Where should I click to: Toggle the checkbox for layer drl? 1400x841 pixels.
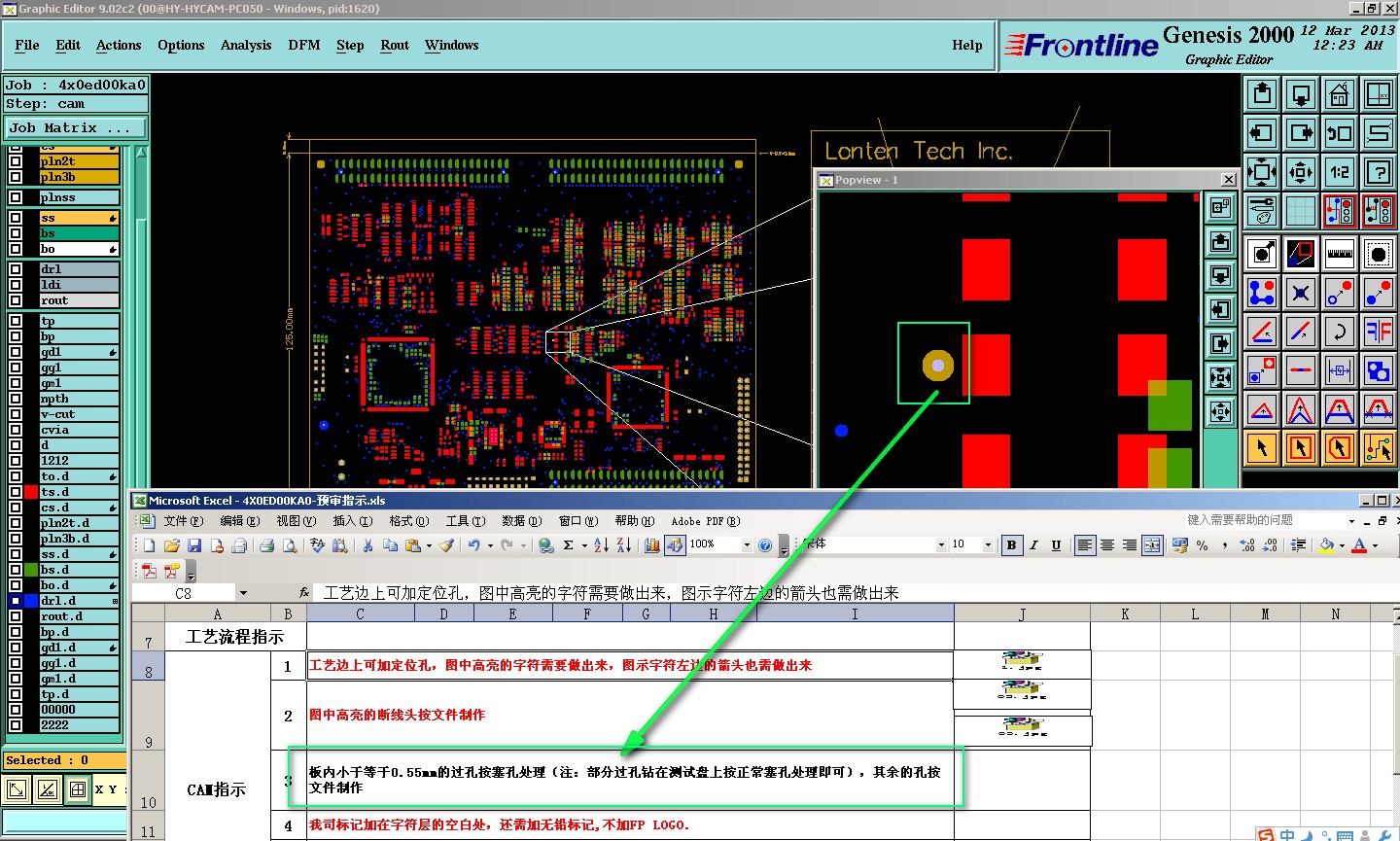click(16, 269)
